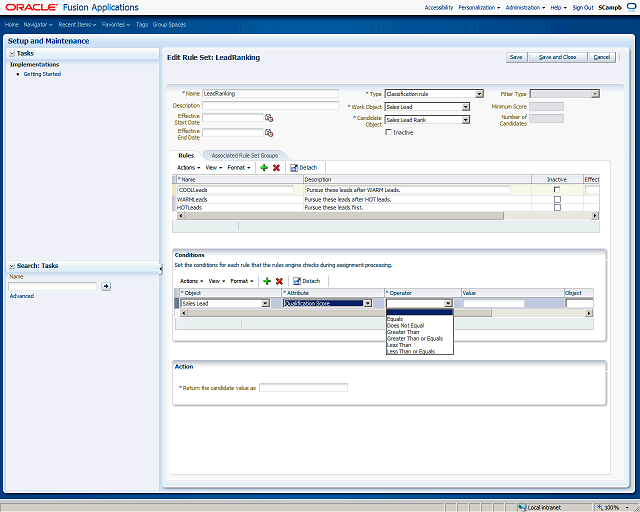Cancel editing the rule set
The image size is (640, 512).
602,57
